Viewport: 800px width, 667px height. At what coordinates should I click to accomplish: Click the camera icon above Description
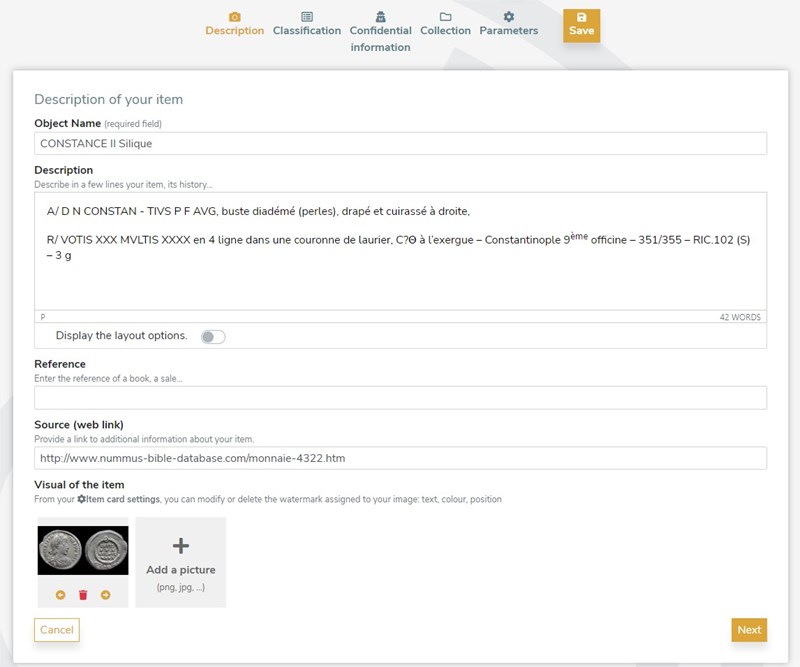point(234,17)
